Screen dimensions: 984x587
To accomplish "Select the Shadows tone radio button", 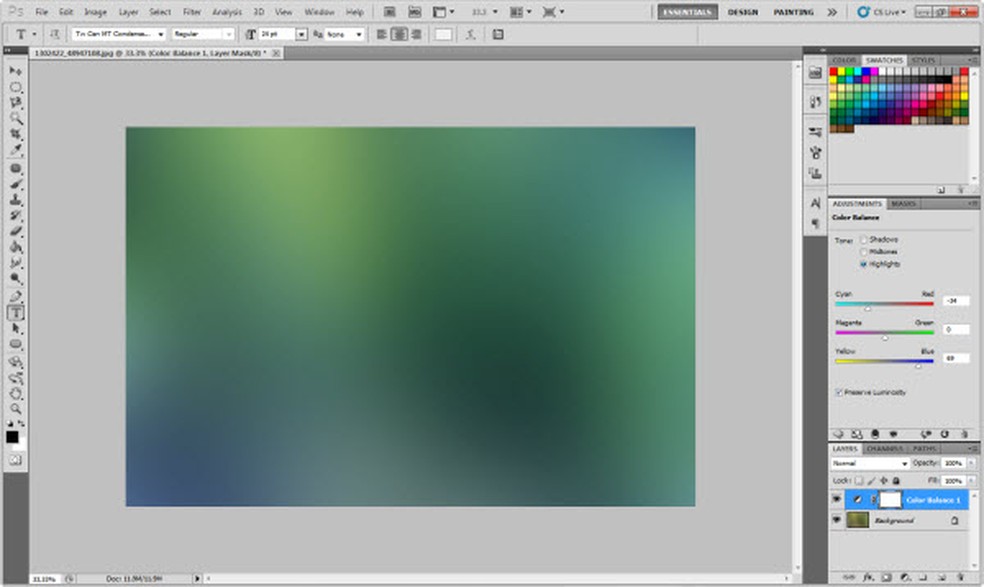I will (x=864, y=240).
